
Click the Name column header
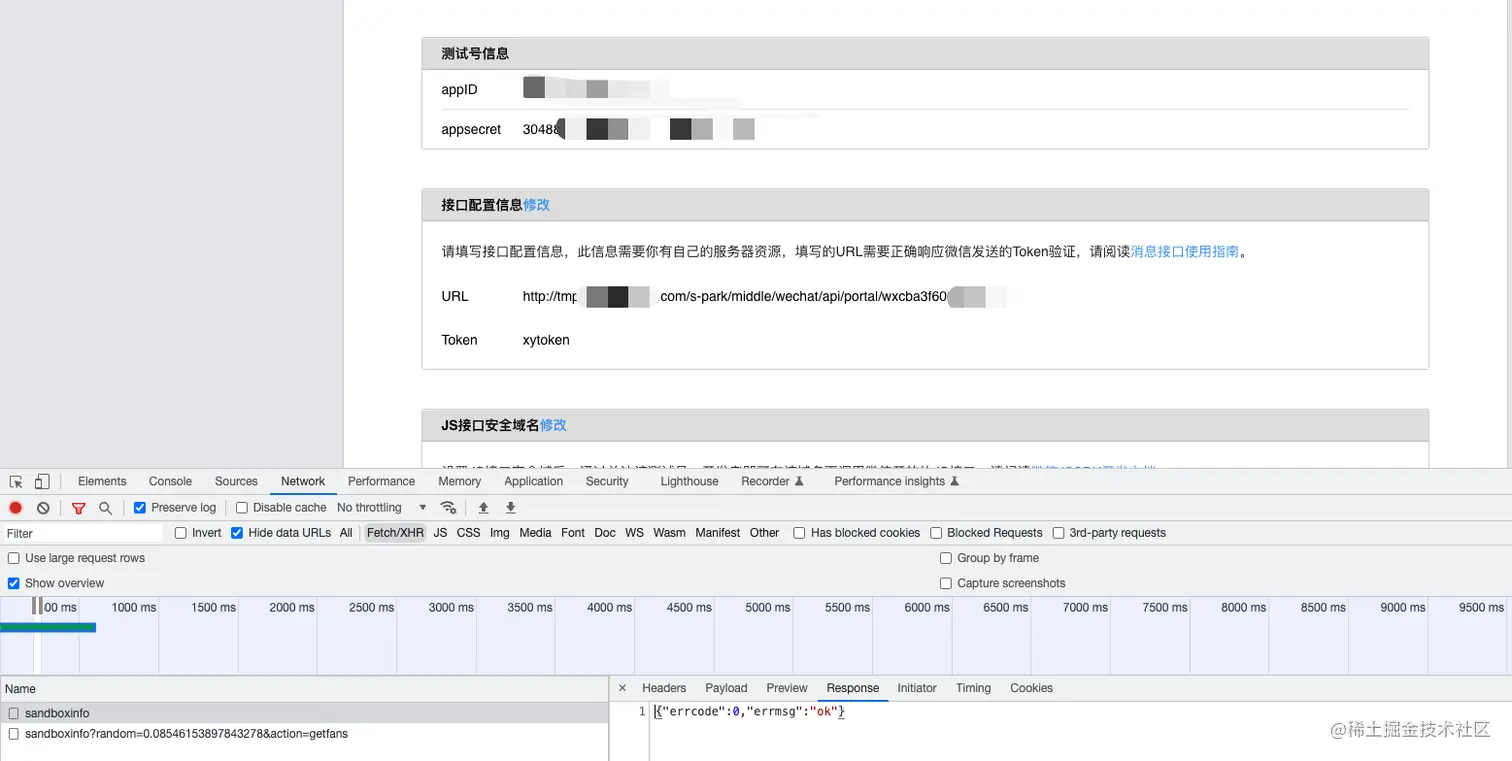(304, 689)
